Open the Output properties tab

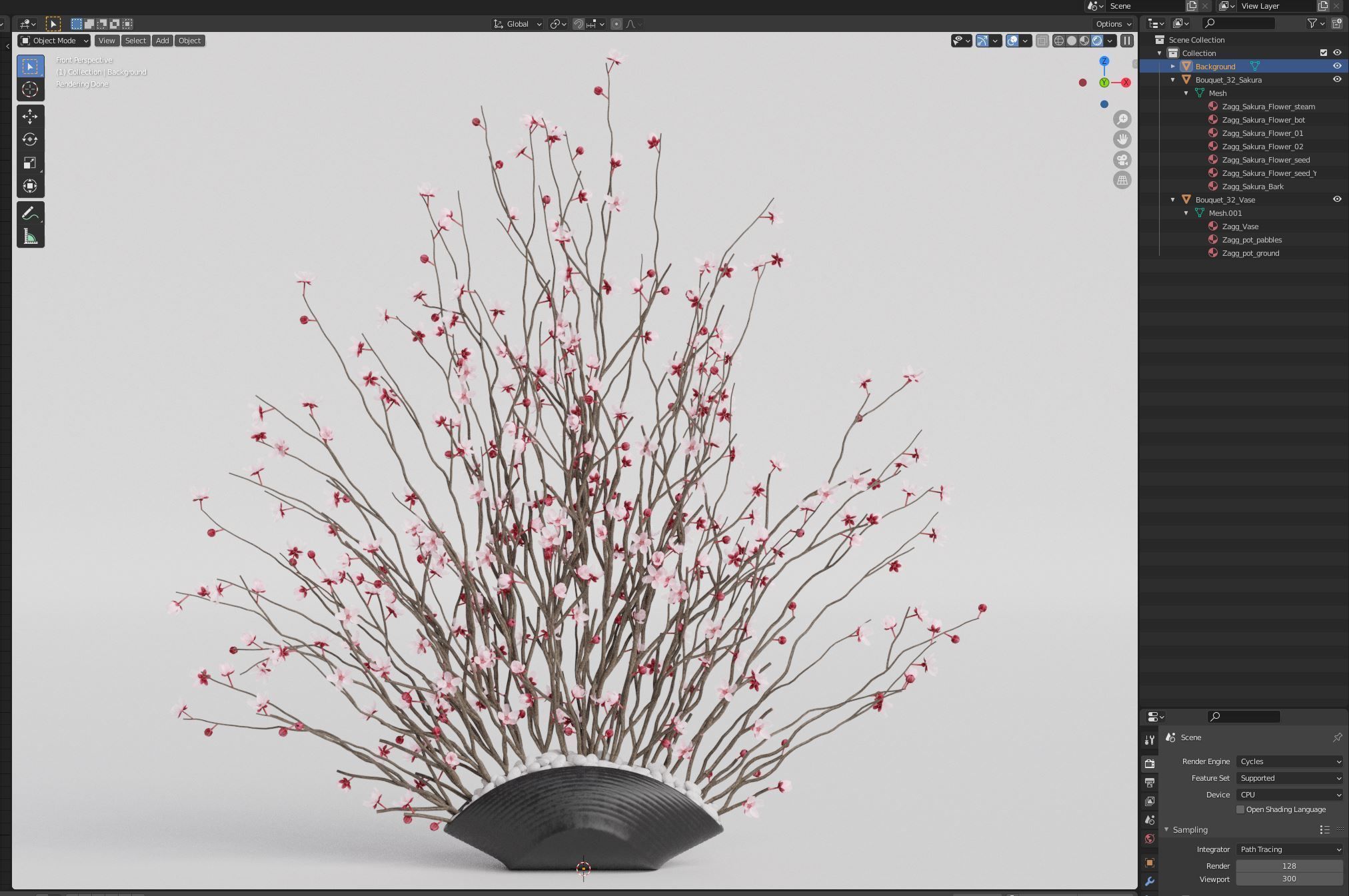(1150, 783)
